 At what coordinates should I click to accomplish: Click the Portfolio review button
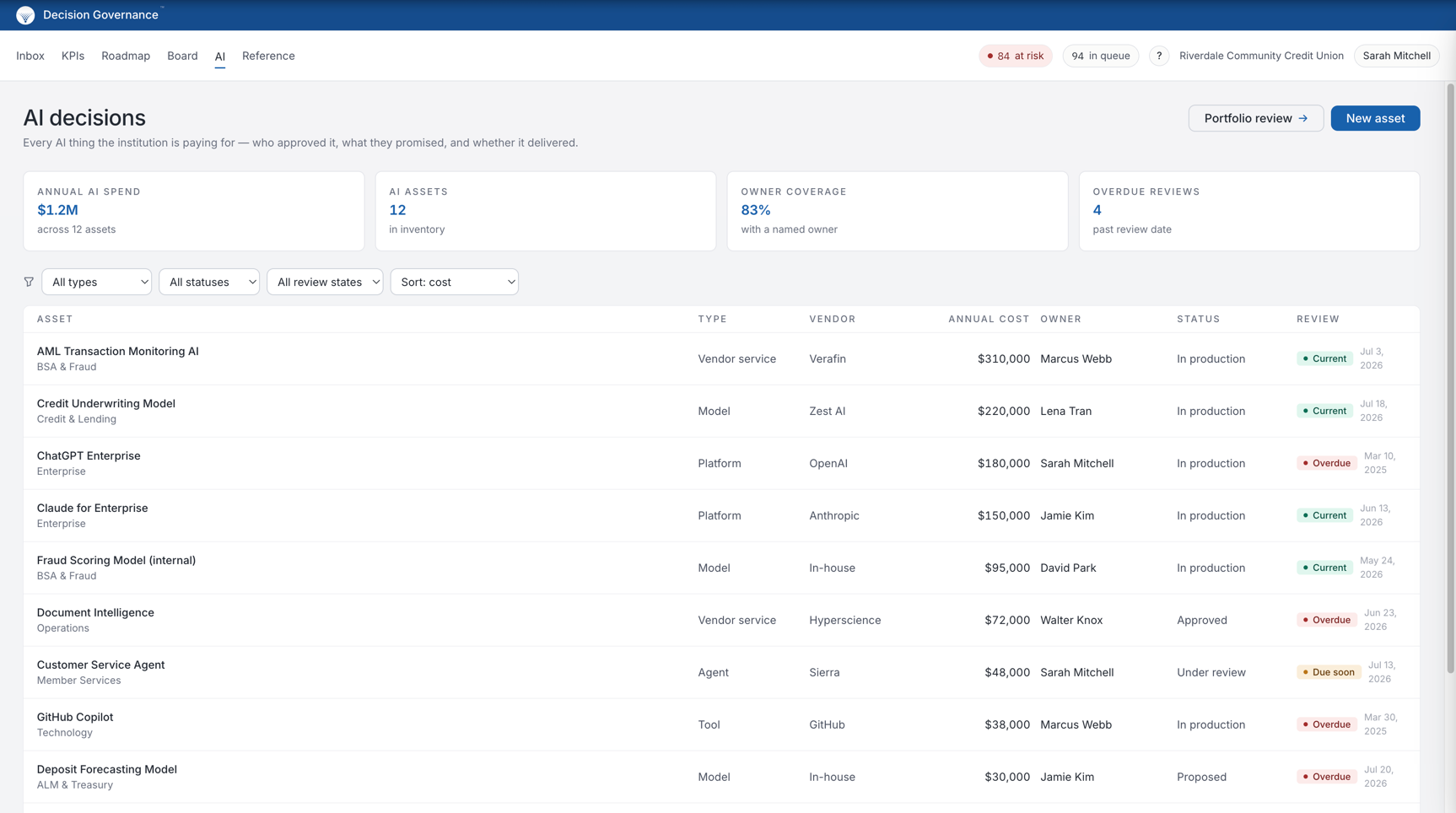(1256, 118)
